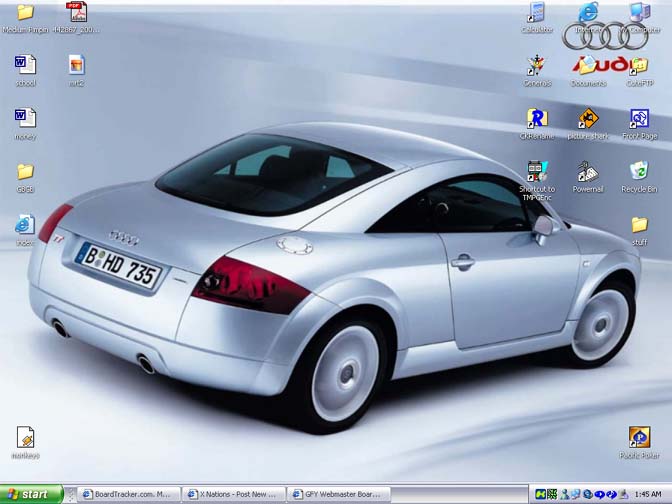Open the CKRename shortcut icon
Viewport: 672px width, 504px height.
537,119
